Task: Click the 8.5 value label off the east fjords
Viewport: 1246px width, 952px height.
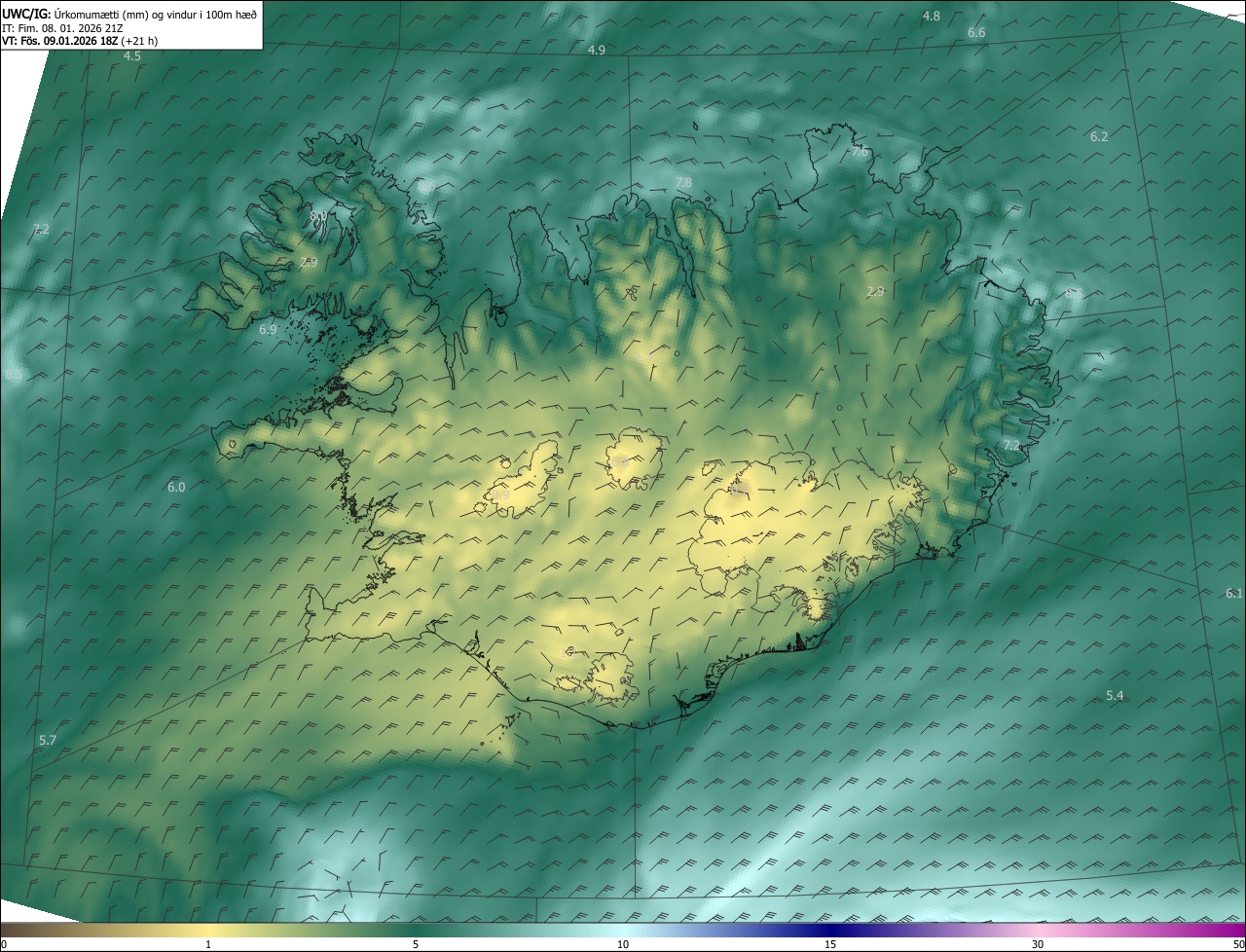Action: [x=1074, y=293]
